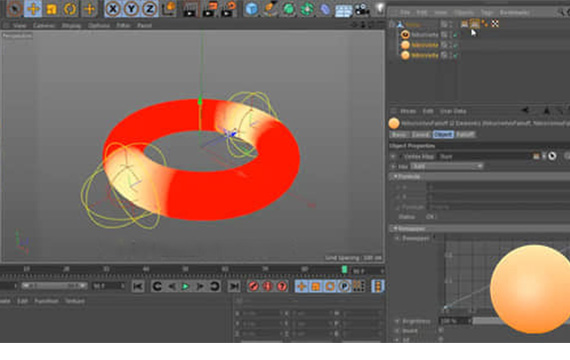Toggle Y axis lock
This screenshot has height=360, width=570.
(131, 9)
